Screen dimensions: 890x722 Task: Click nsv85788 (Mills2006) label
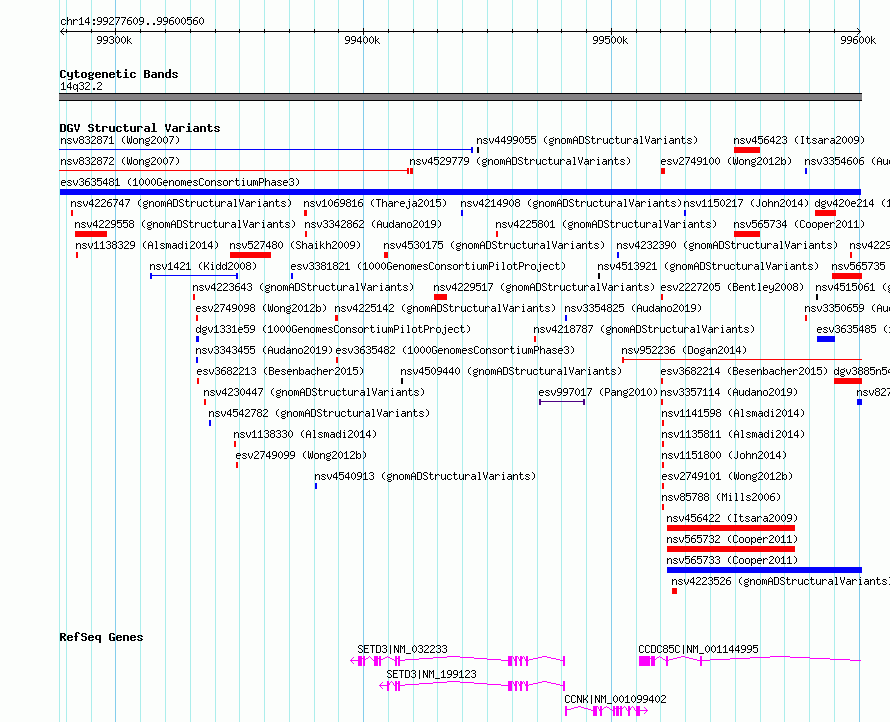pyautogui.click(x=721, y=497)
